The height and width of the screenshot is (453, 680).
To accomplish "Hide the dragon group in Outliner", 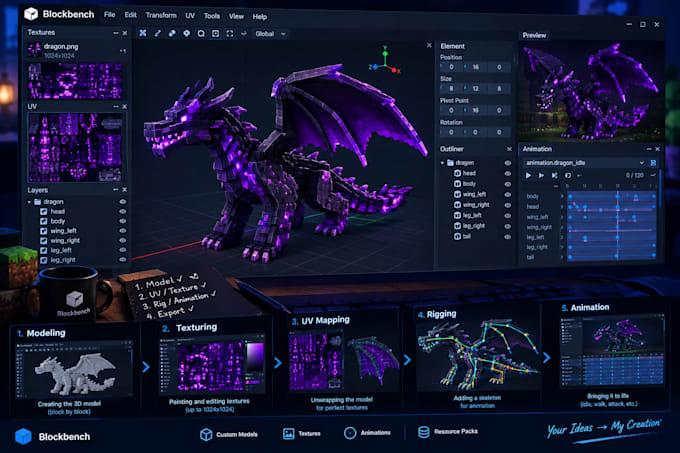I will point(507,163).
